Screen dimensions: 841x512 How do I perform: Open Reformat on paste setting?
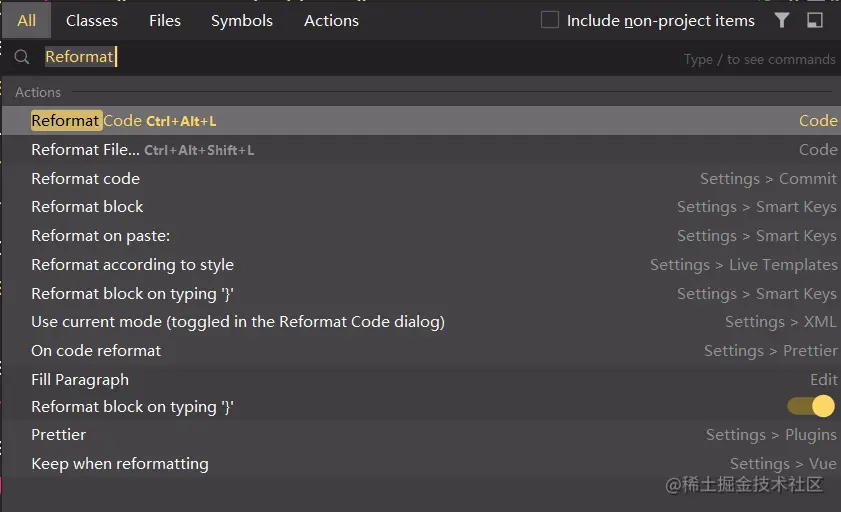(101, 236)
